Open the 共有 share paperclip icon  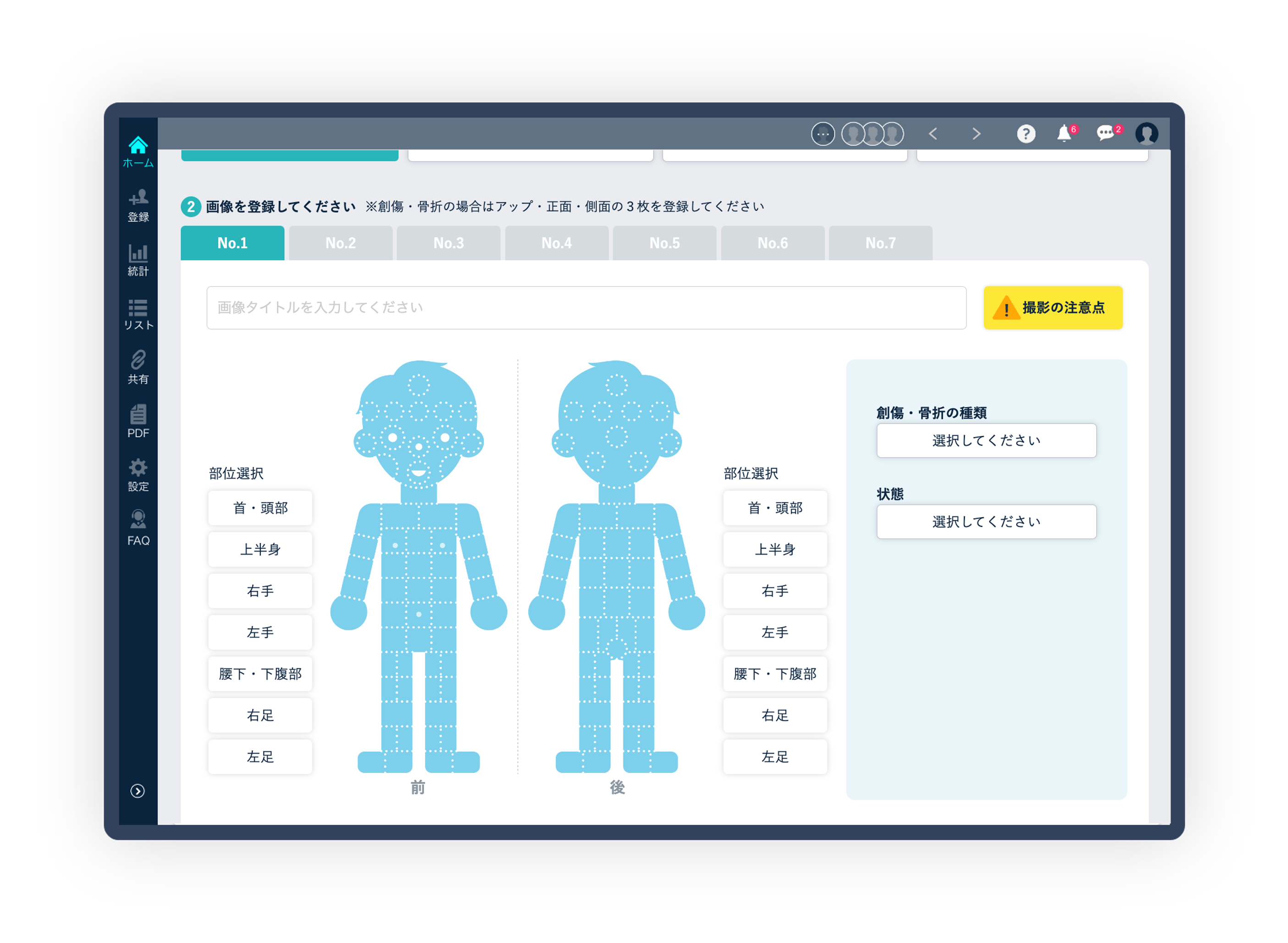138,368
